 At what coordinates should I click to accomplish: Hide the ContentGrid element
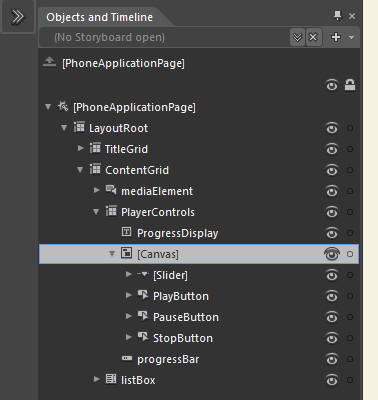332,170
